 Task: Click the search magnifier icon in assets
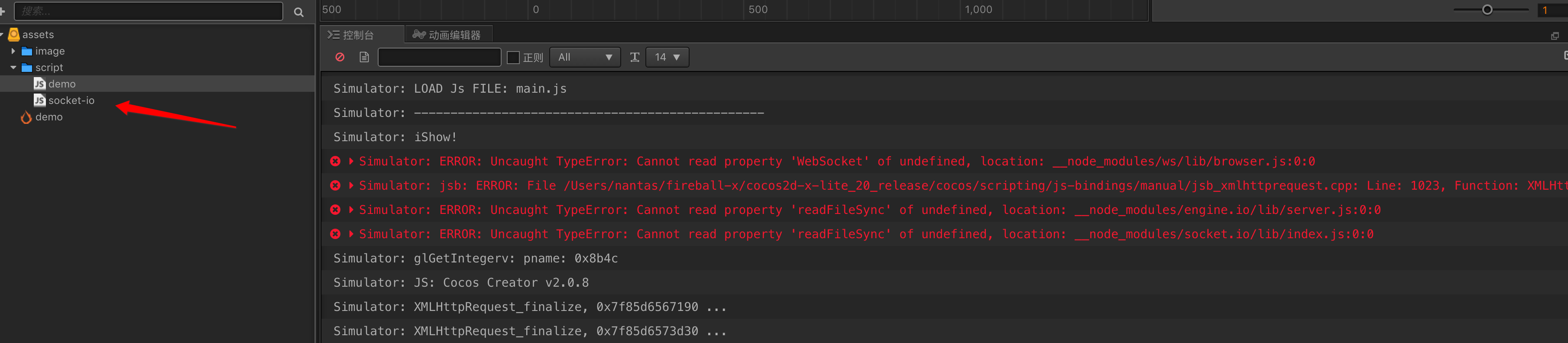coord(298,12)
